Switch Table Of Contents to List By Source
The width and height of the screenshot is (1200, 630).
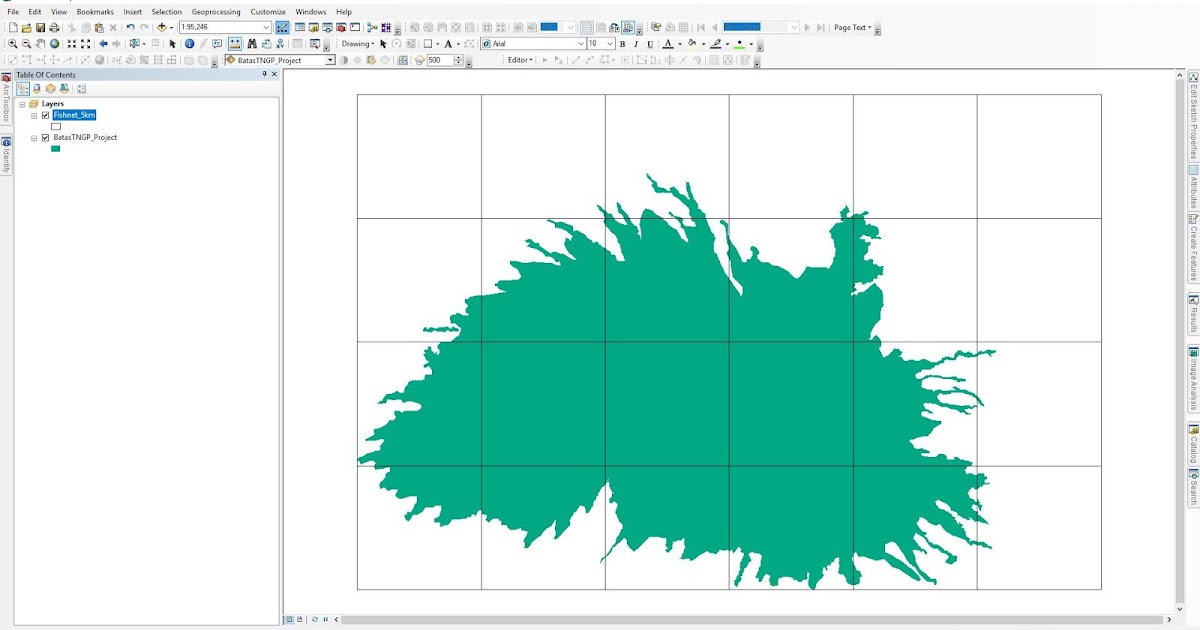point(36,88)
